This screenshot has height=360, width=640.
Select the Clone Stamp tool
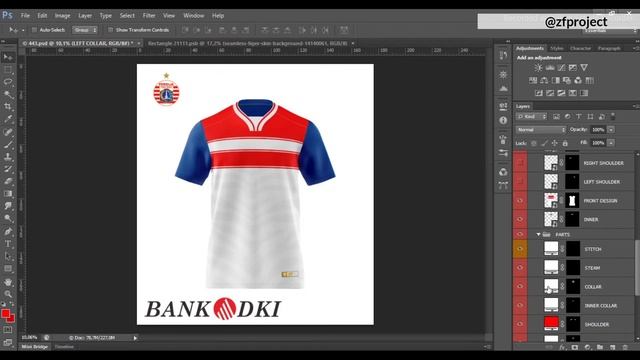tap(8, 157)
